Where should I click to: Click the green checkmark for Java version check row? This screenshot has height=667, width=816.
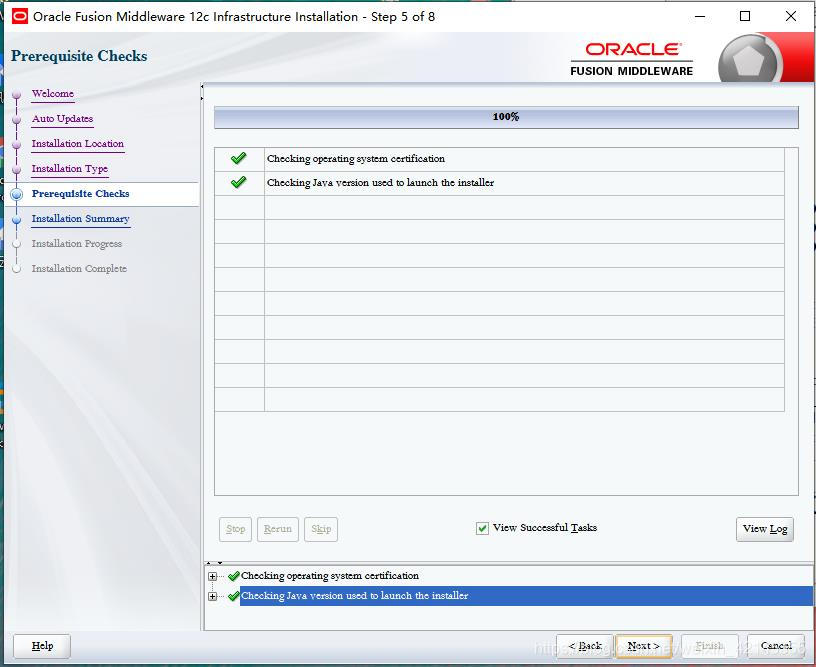238,182
